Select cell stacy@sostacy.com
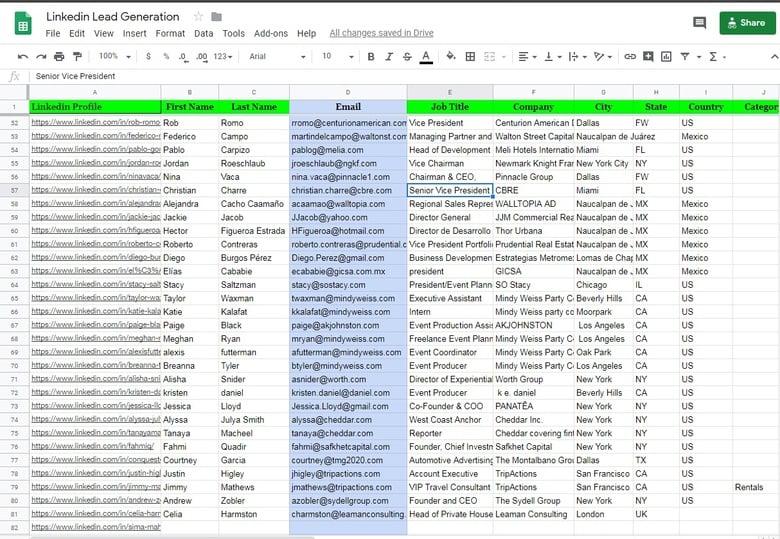 (x=348, y=285)
